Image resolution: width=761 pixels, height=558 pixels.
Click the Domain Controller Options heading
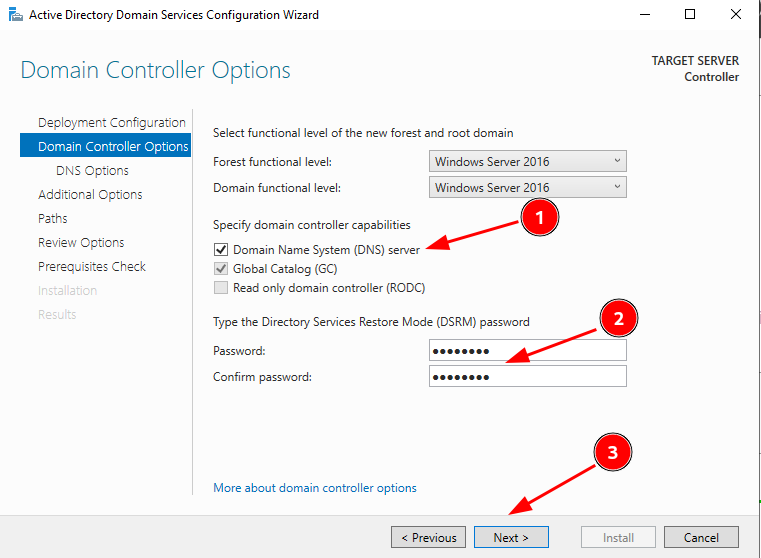[x=155, y=70]
